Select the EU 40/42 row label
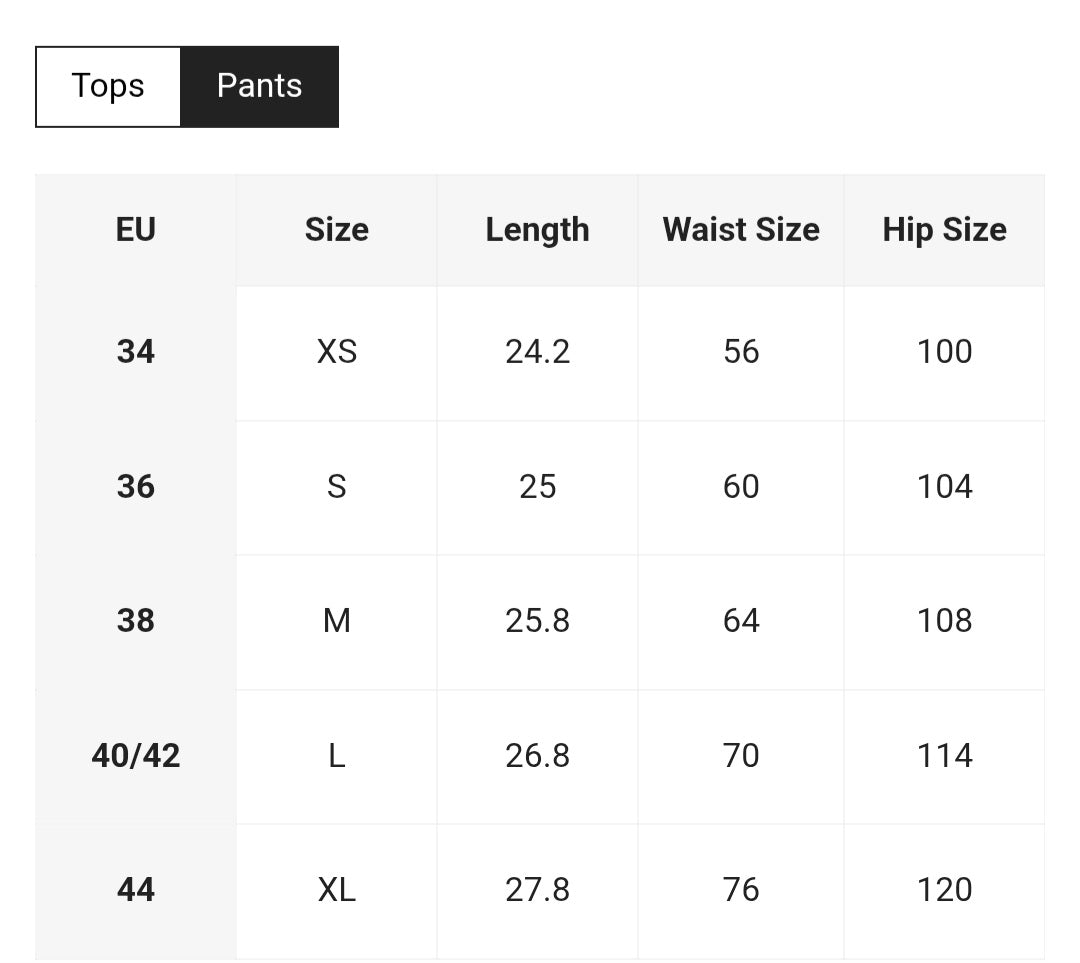The height and width of the screenshot is (963, 1080). point(136,756)
